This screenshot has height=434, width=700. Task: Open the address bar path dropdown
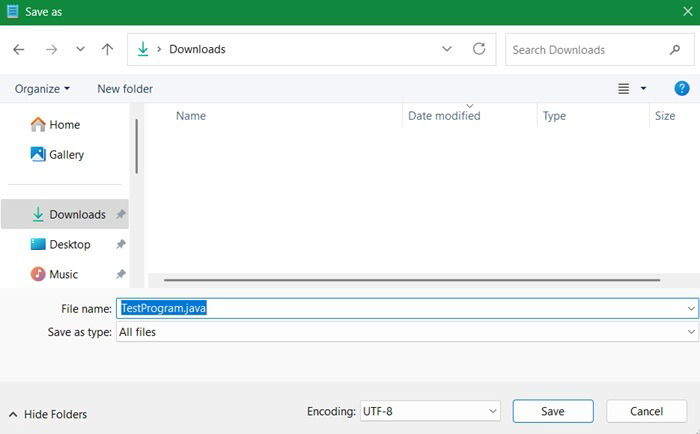[447, 49]
